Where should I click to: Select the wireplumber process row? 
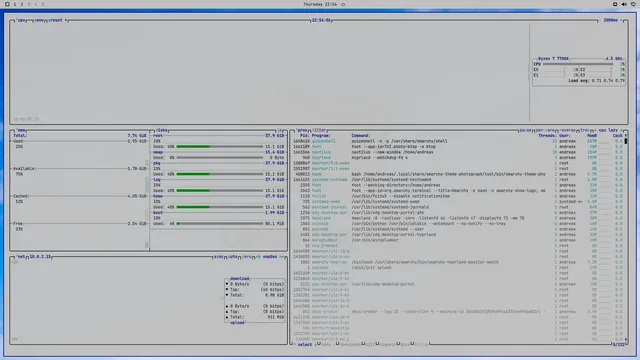457,240
